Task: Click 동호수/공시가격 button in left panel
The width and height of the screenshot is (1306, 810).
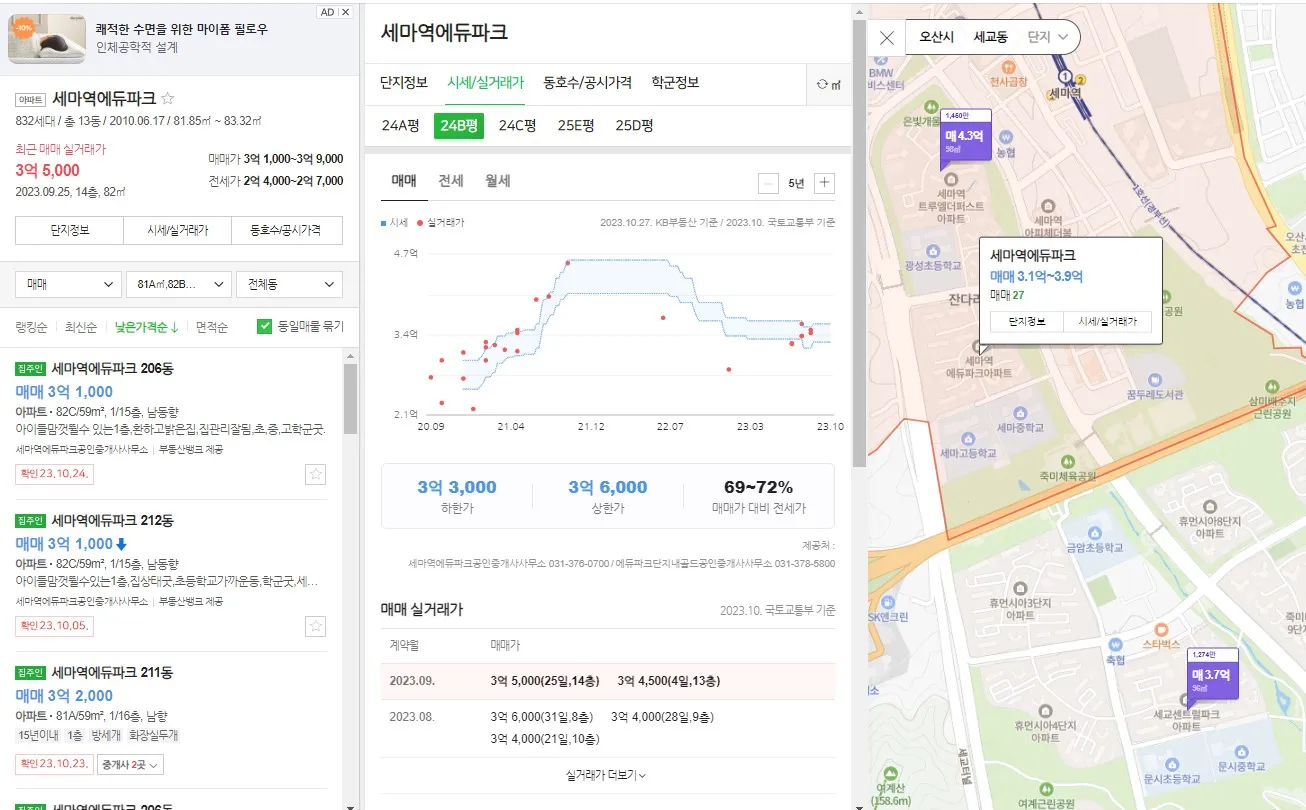Action: [x=287, y=230]
